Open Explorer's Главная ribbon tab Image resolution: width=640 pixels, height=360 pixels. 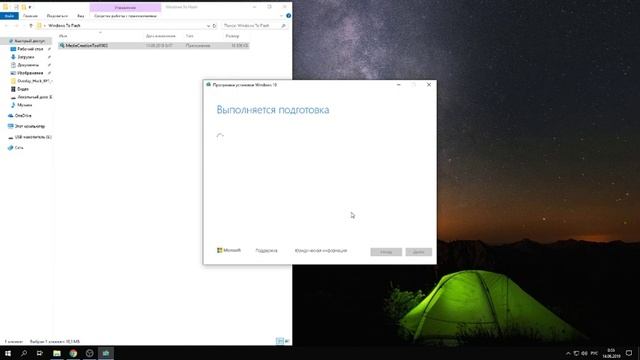(30, 16)
